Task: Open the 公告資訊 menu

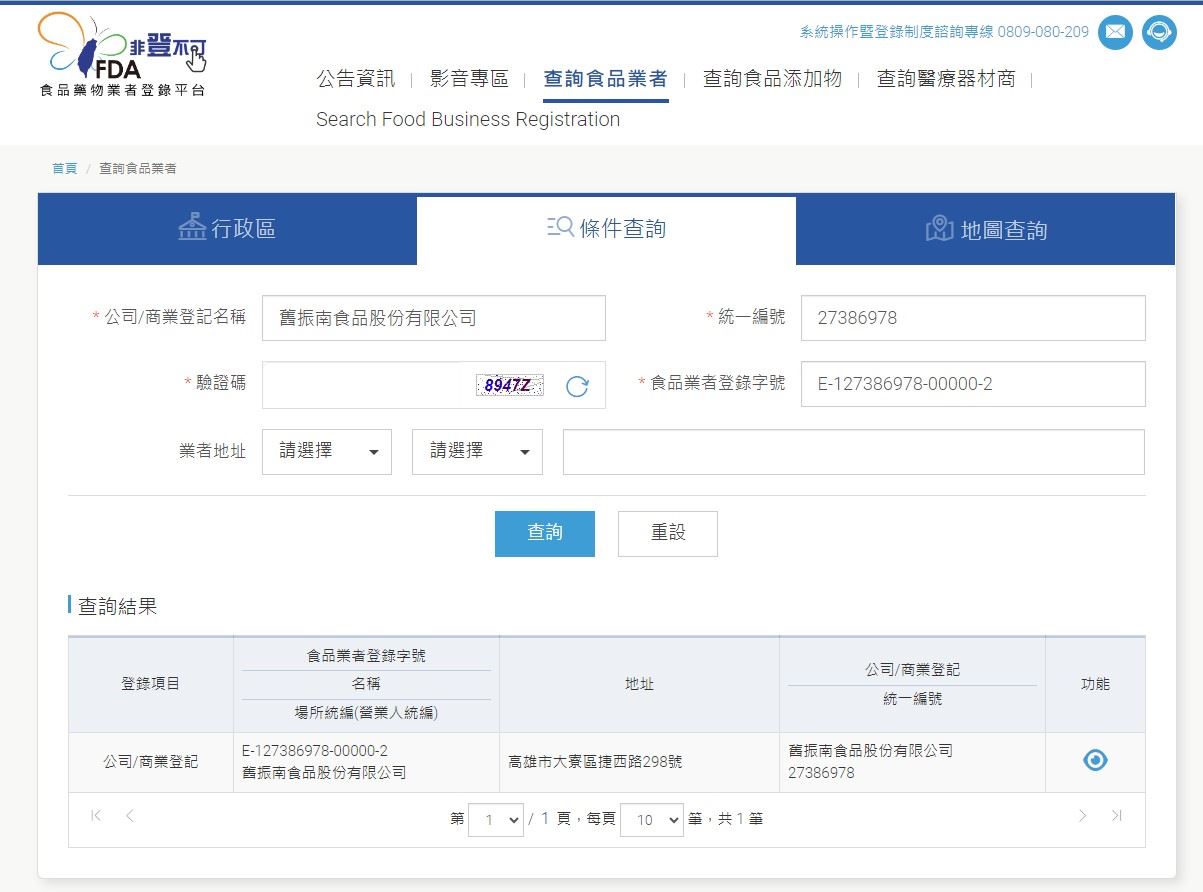Action: (x=355, y=79)
